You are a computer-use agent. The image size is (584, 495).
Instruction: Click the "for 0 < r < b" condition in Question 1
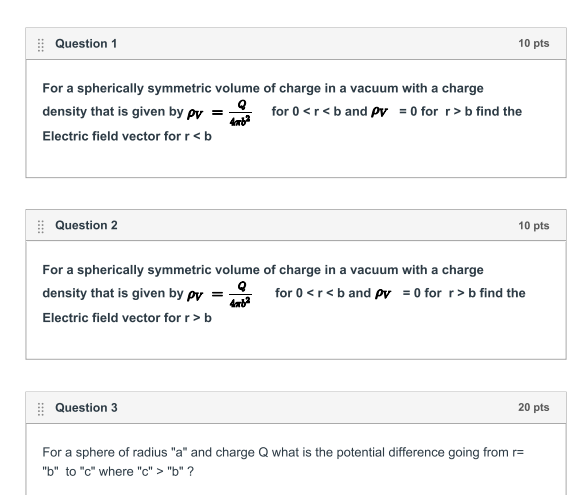[x=306, y=111]
